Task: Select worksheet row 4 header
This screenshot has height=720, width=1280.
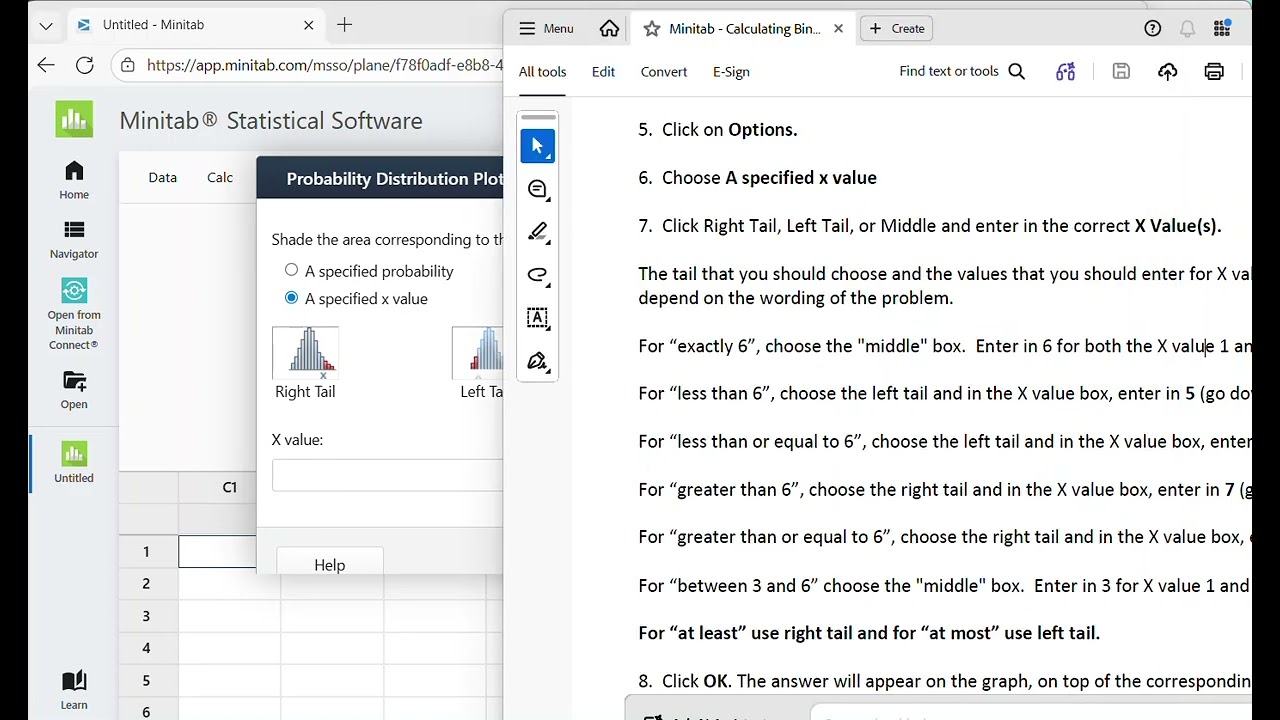Action: [x=146, y=648]
